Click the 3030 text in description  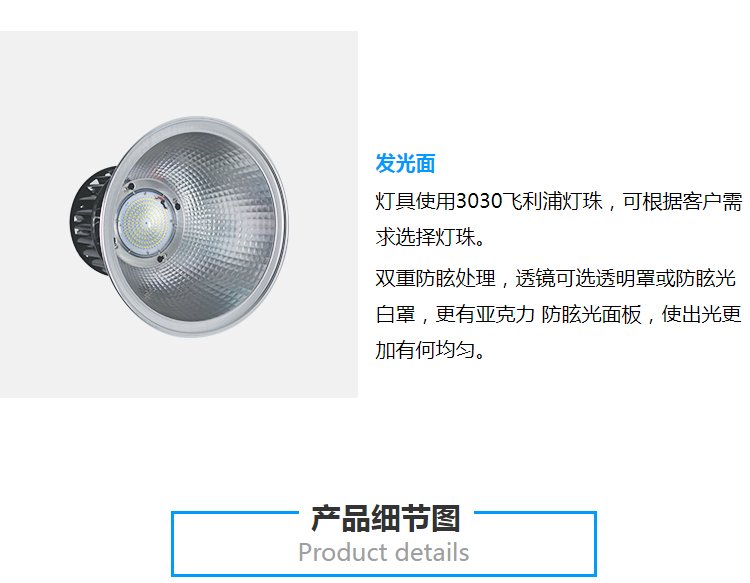coord(479,201)
